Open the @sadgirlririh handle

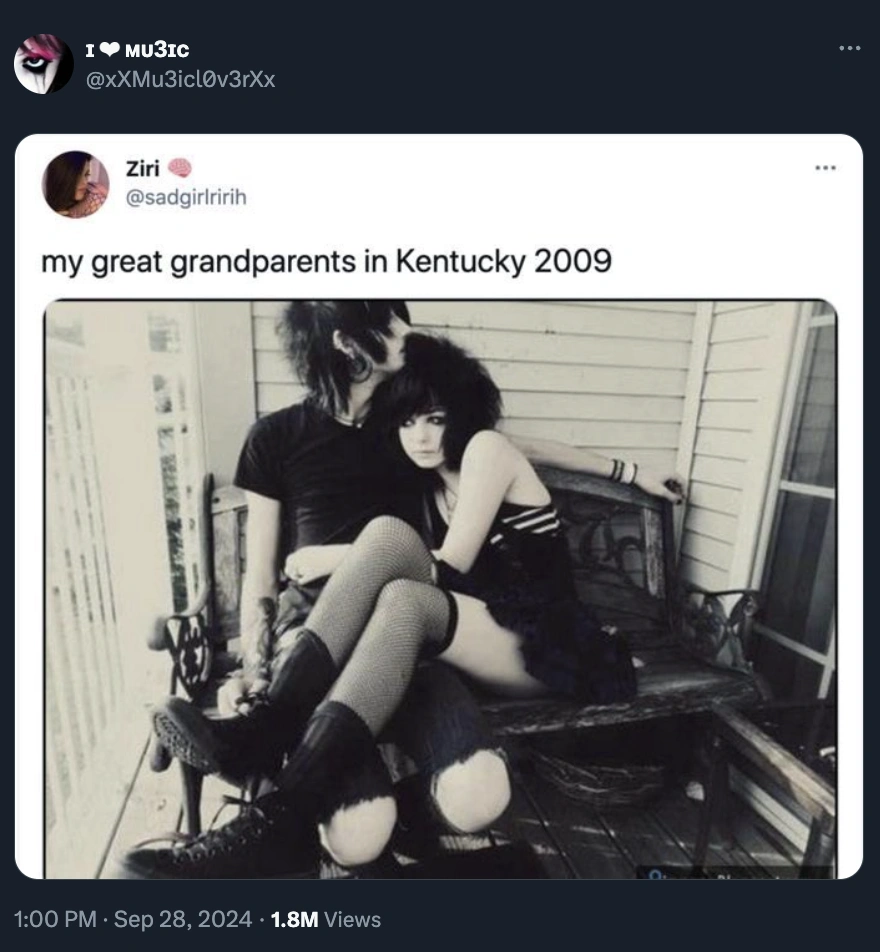[186, 197]
